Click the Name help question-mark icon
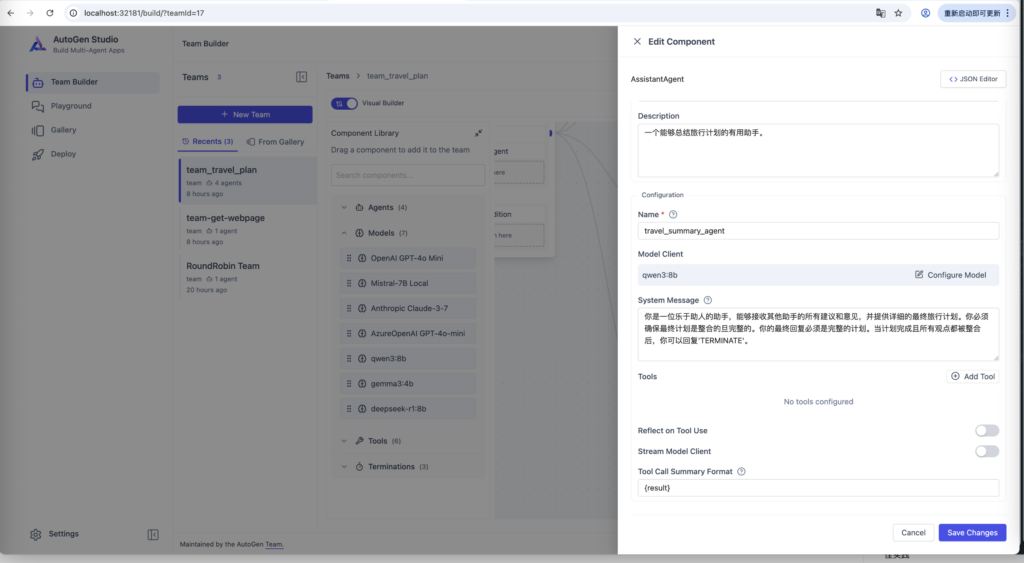The width and height of the screenshot is (1024, 563). point(673,214)
